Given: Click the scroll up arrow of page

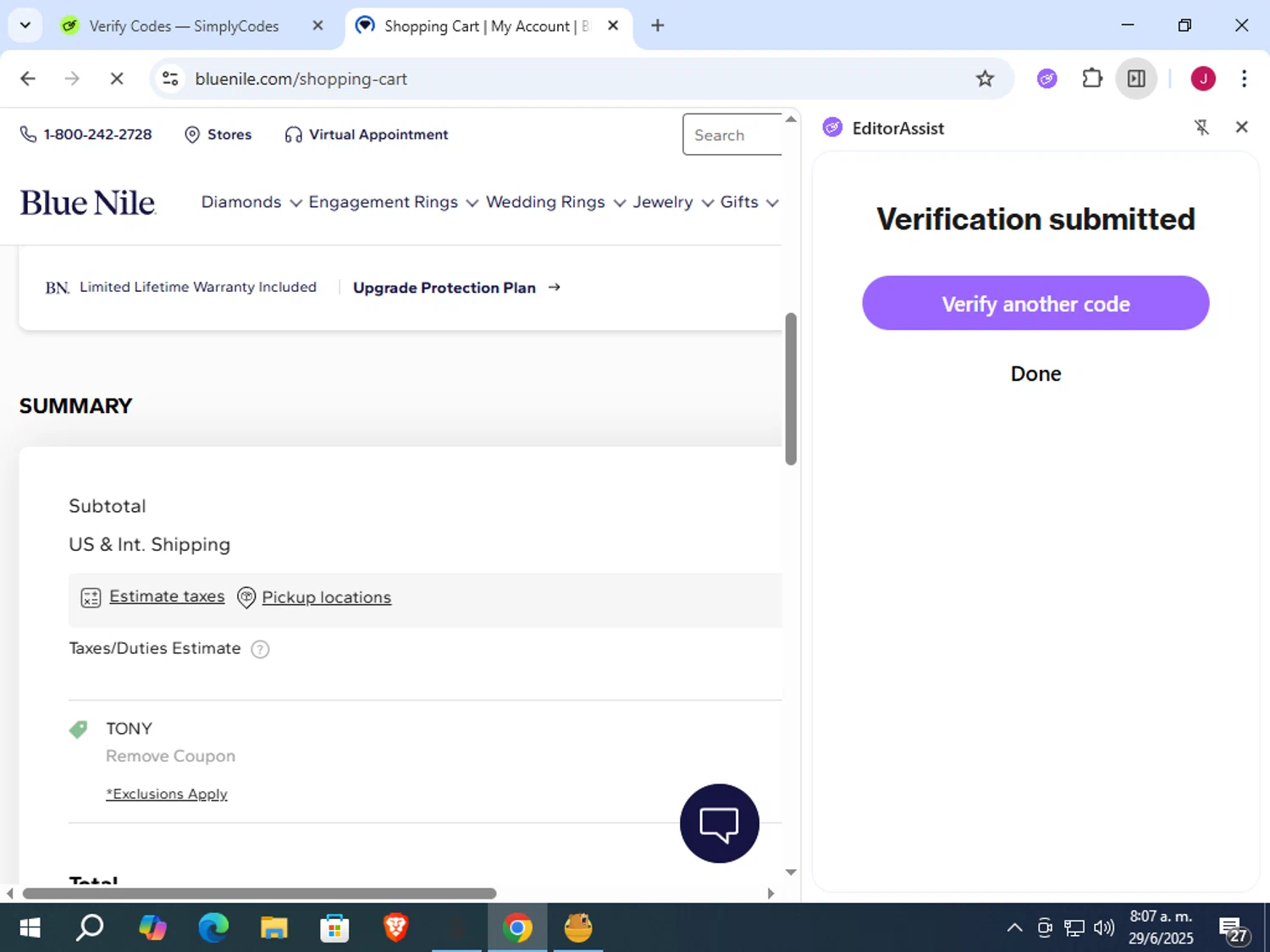Looking at the screenshot, I should [791, 119].
